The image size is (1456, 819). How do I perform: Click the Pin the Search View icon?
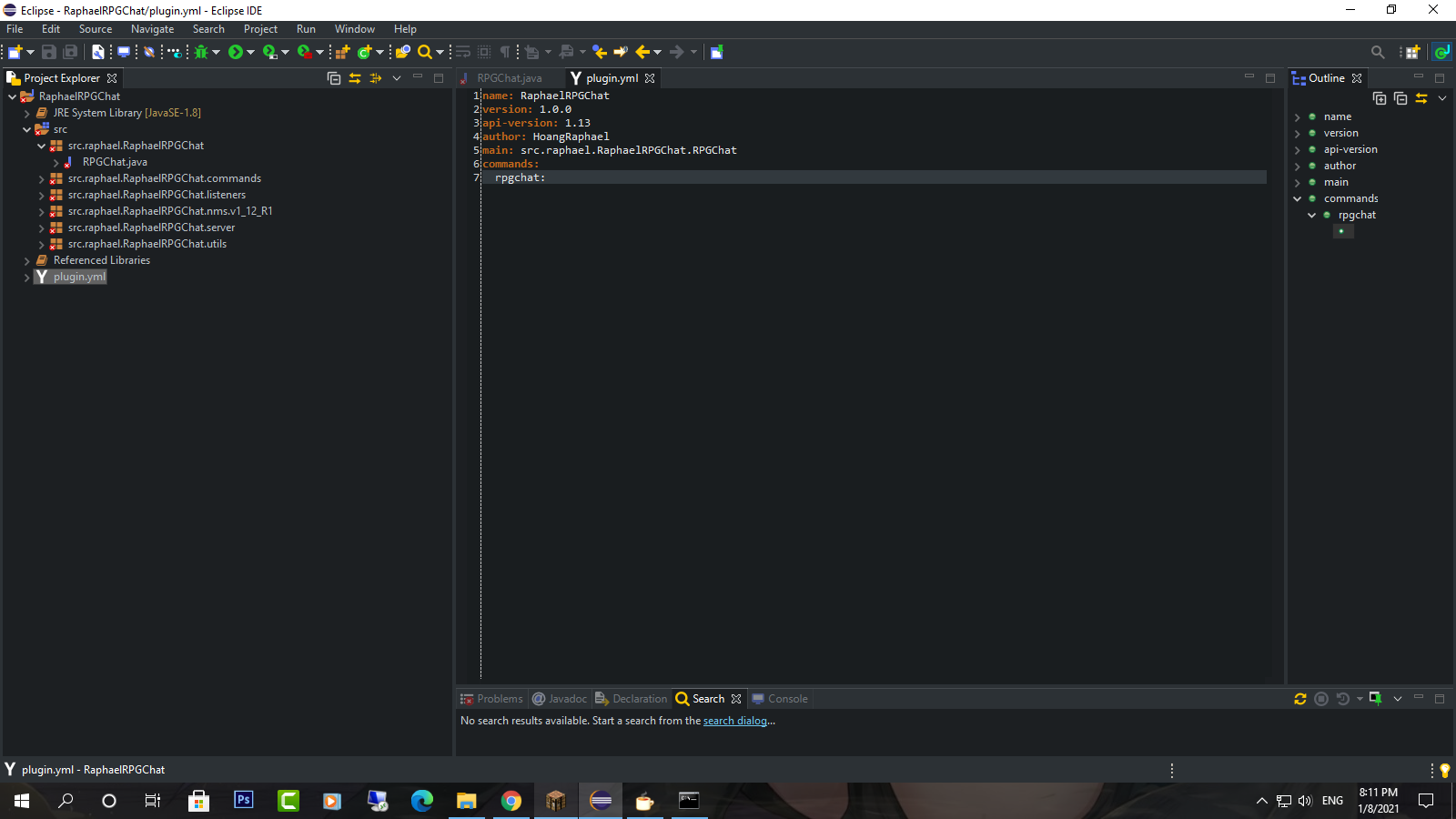[x=1375, y=699]
